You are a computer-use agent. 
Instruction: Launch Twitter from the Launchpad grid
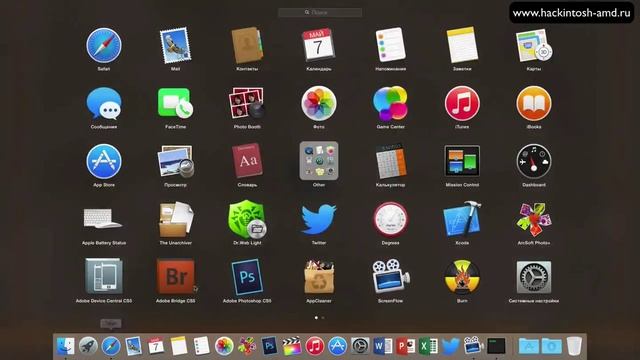[319, 220]
